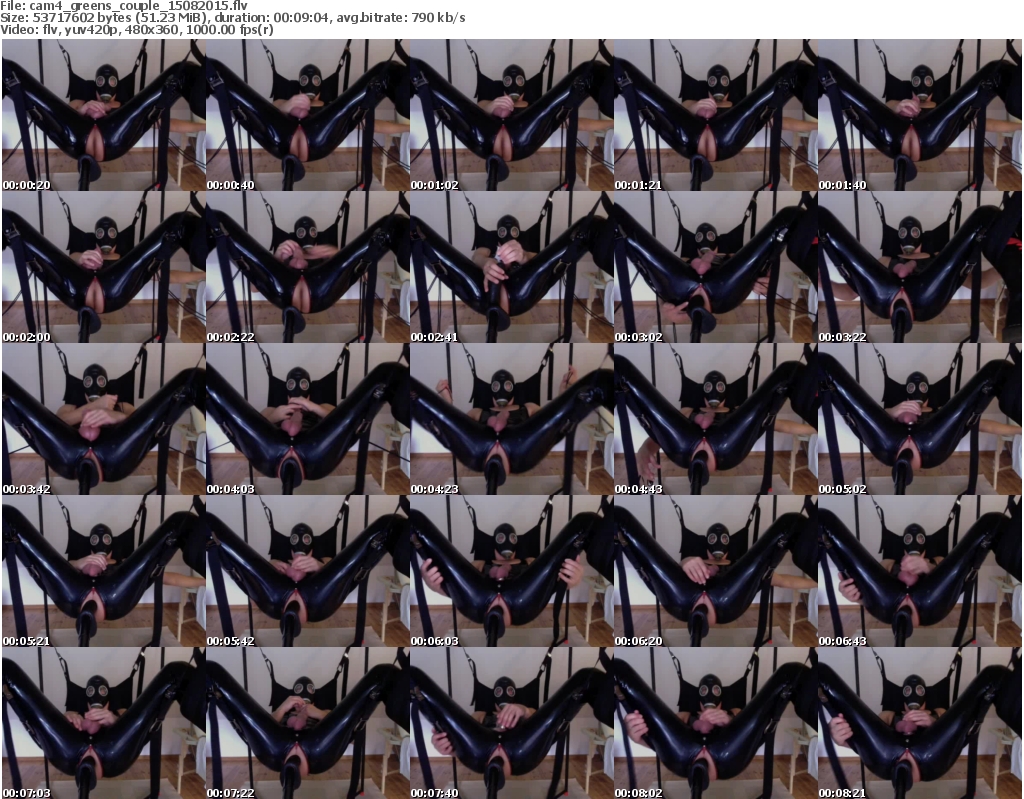The height and width of the screenshot is (799, 1024).
Task: Choose the thumbnail stamped 00:03:22
Action: 920,267
